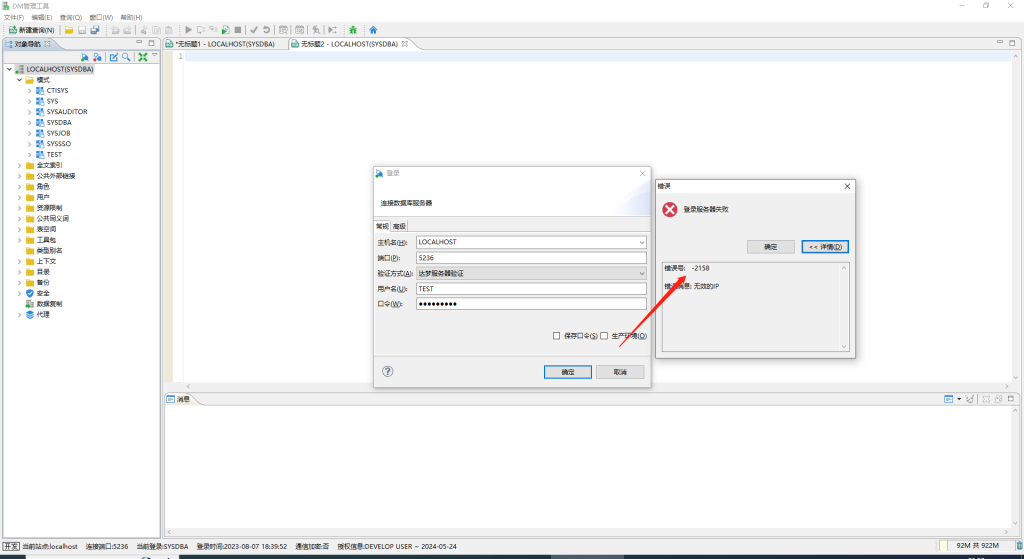
Task: Click 确定 in the error dialog
Action: (770, 247)
